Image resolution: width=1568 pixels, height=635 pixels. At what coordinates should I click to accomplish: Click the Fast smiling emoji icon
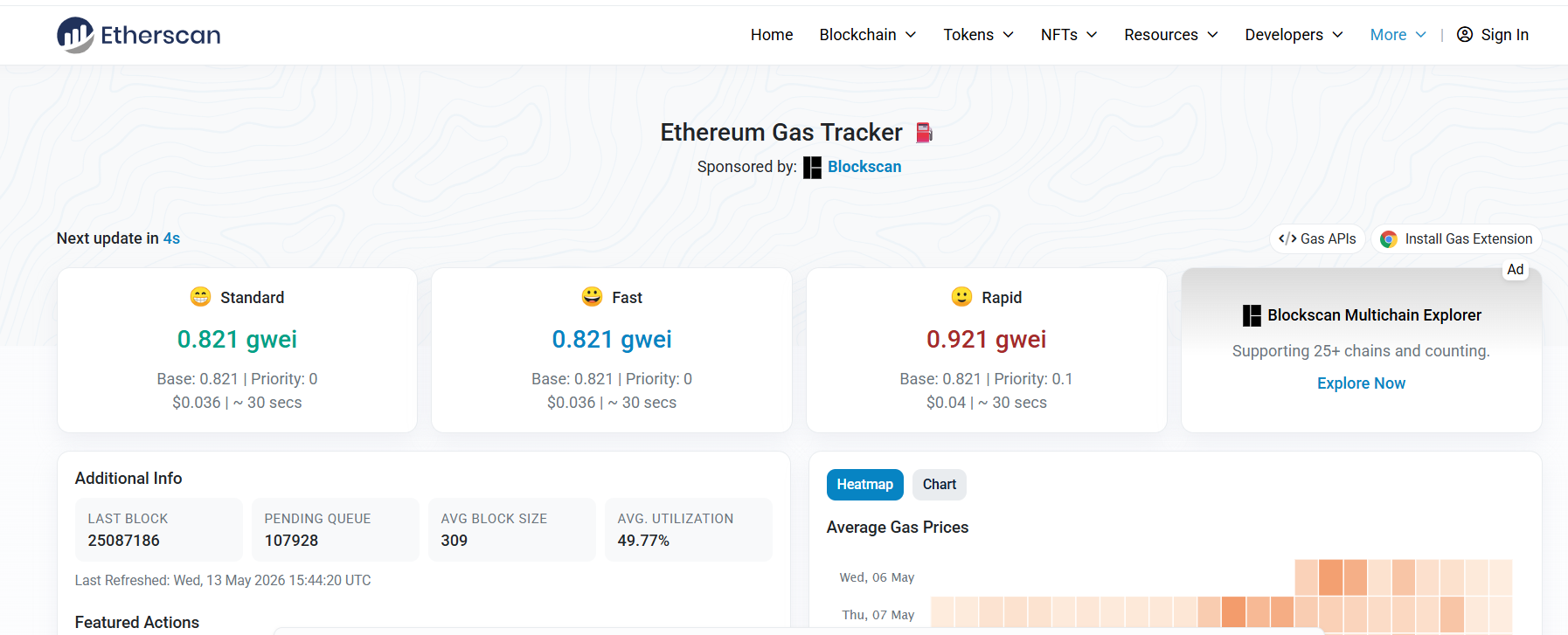[x=592, y=297]
